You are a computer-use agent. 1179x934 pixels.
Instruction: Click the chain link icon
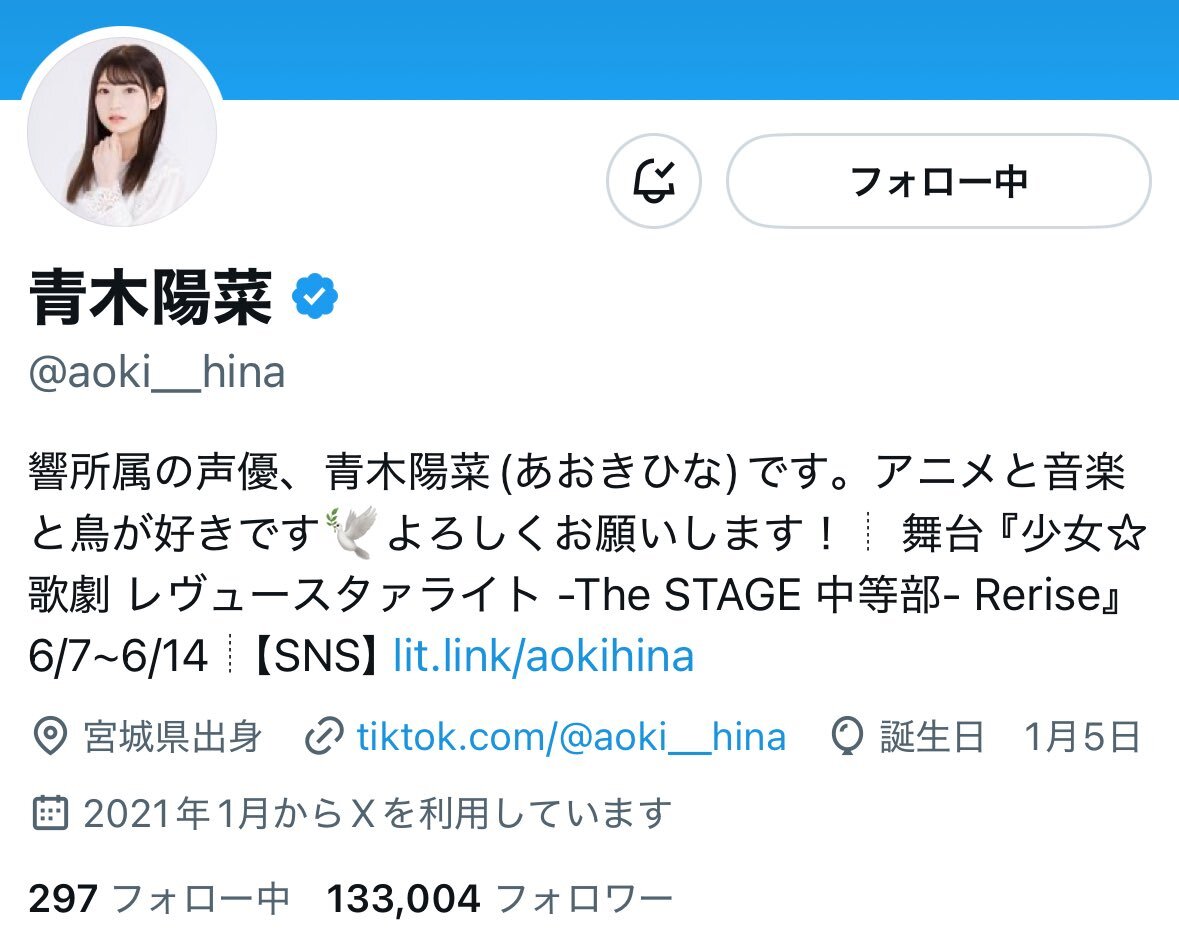(x=324, y=736)
